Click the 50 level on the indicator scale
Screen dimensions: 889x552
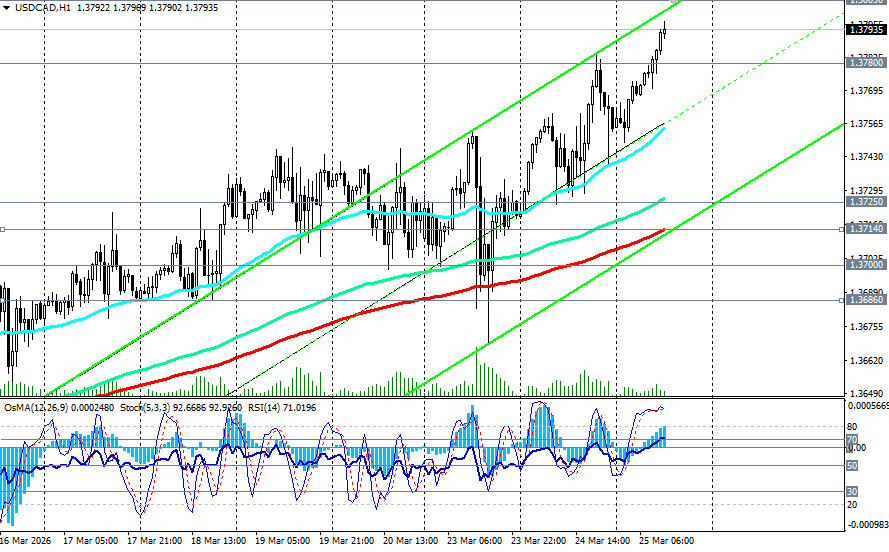(852, 466)
